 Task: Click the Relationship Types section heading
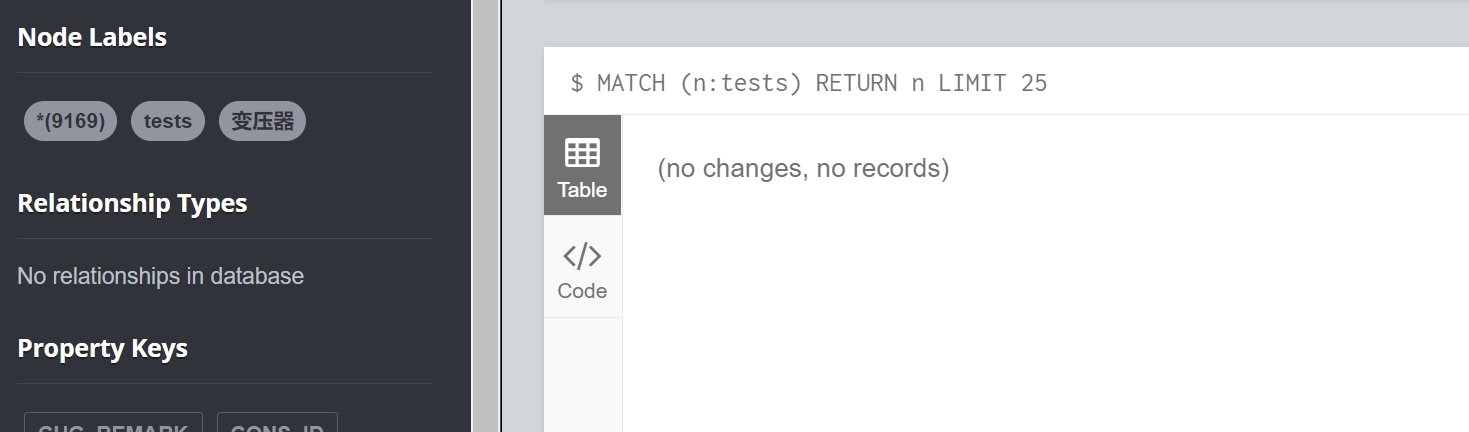click(x=132, y=203)
